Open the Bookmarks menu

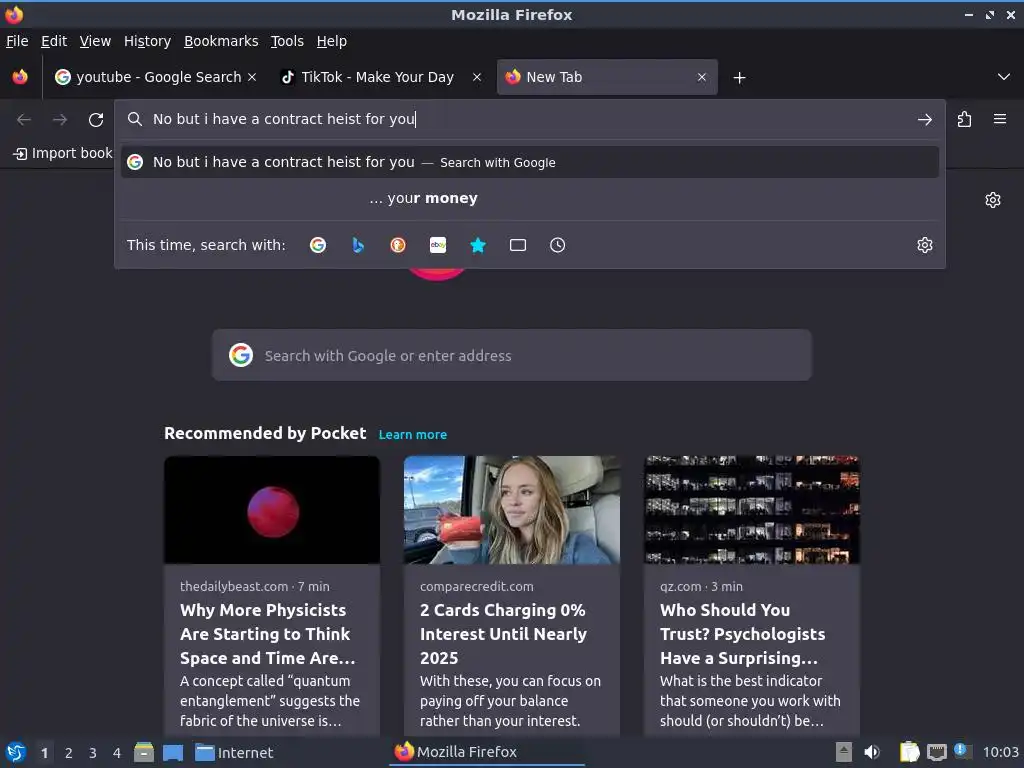tap(221, 41)
